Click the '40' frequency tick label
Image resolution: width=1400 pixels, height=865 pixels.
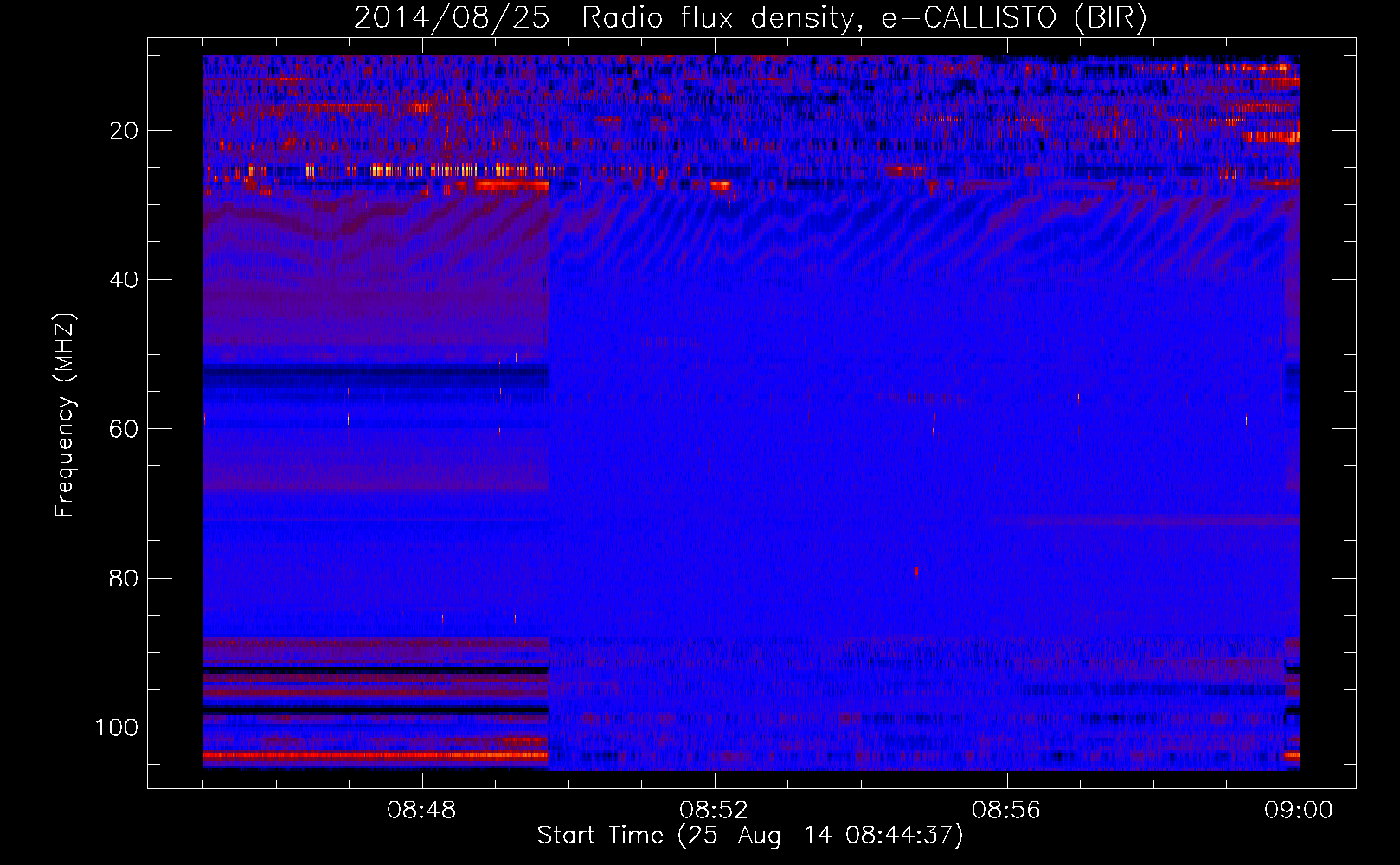(x=125, y=280)
